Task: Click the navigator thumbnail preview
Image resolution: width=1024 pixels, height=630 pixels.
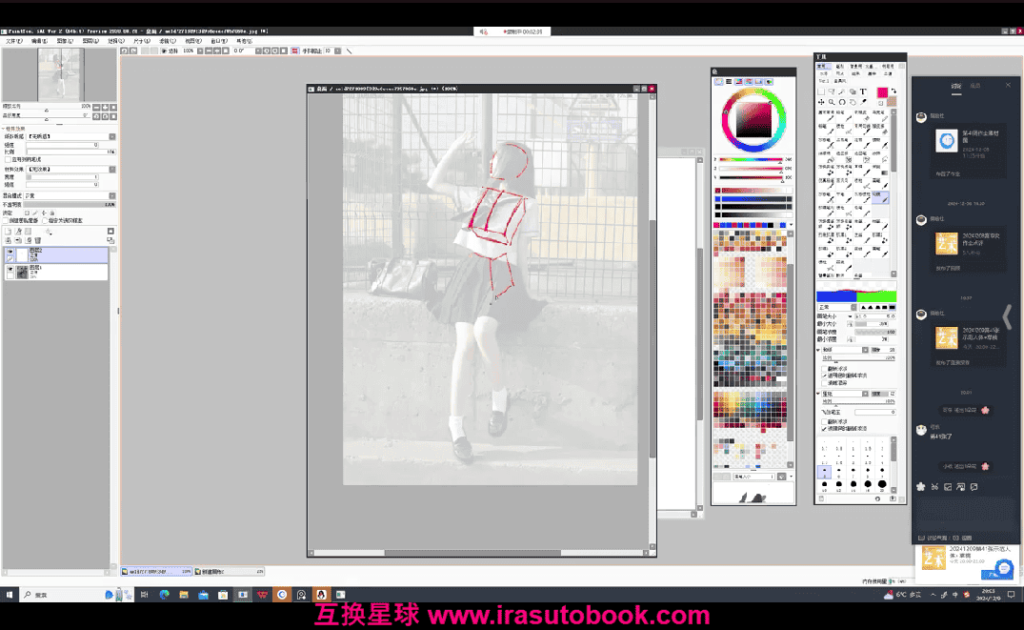Action: (59, 74)
